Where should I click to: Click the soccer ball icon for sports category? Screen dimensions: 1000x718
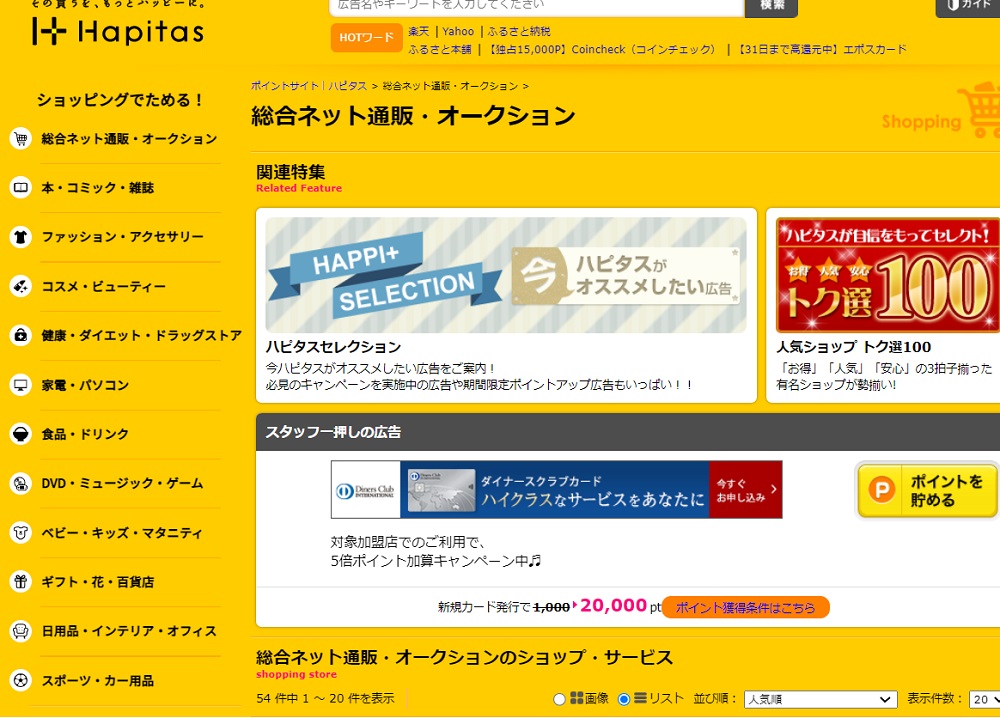(x=20, y=681)
